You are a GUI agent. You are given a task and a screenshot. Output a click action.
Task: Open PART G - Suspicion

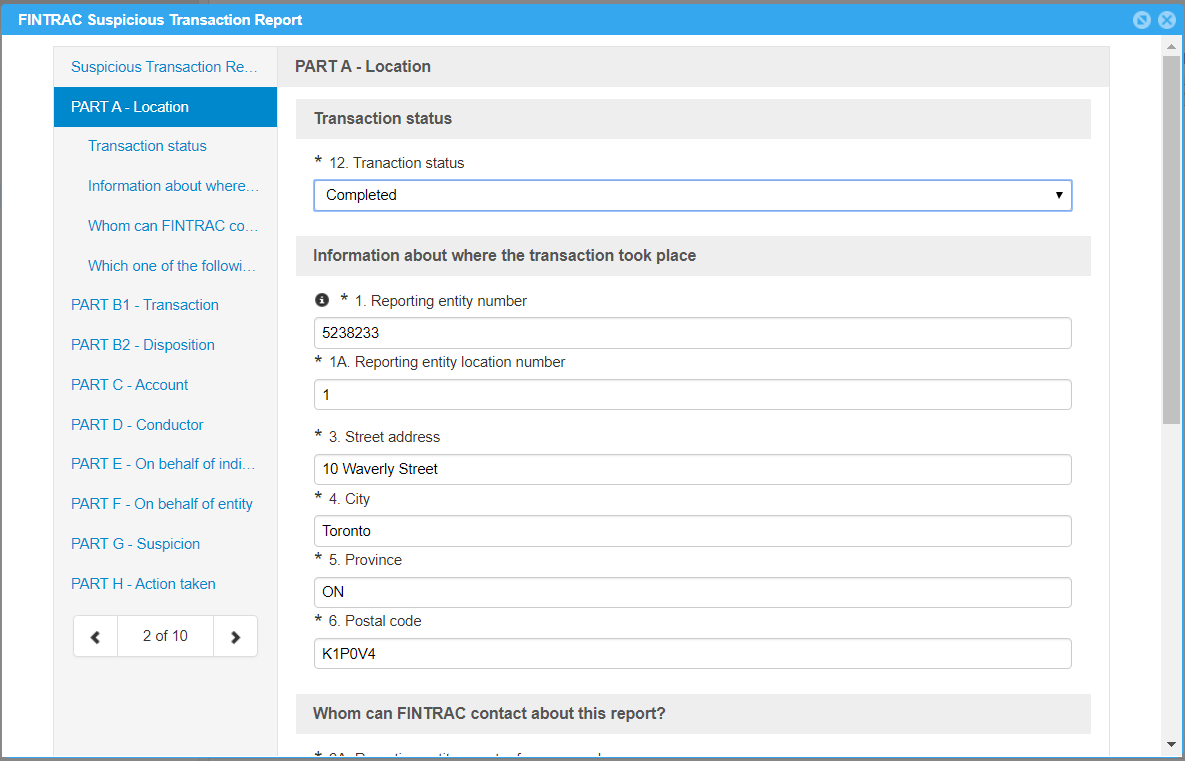point(135,544)
